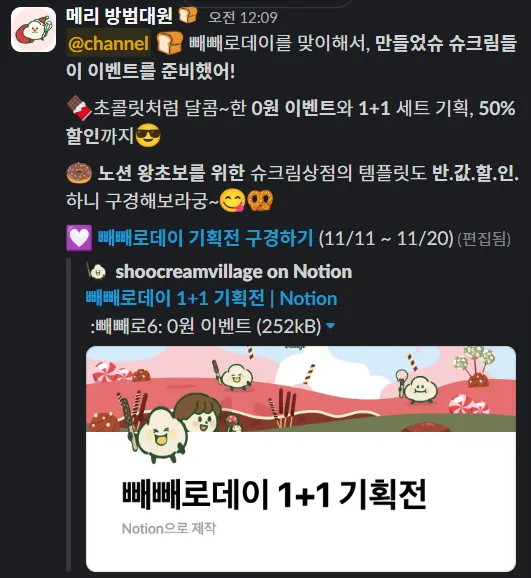Click the pretzel emoji
Screen dimensions: 531x578
click(260, 201)
